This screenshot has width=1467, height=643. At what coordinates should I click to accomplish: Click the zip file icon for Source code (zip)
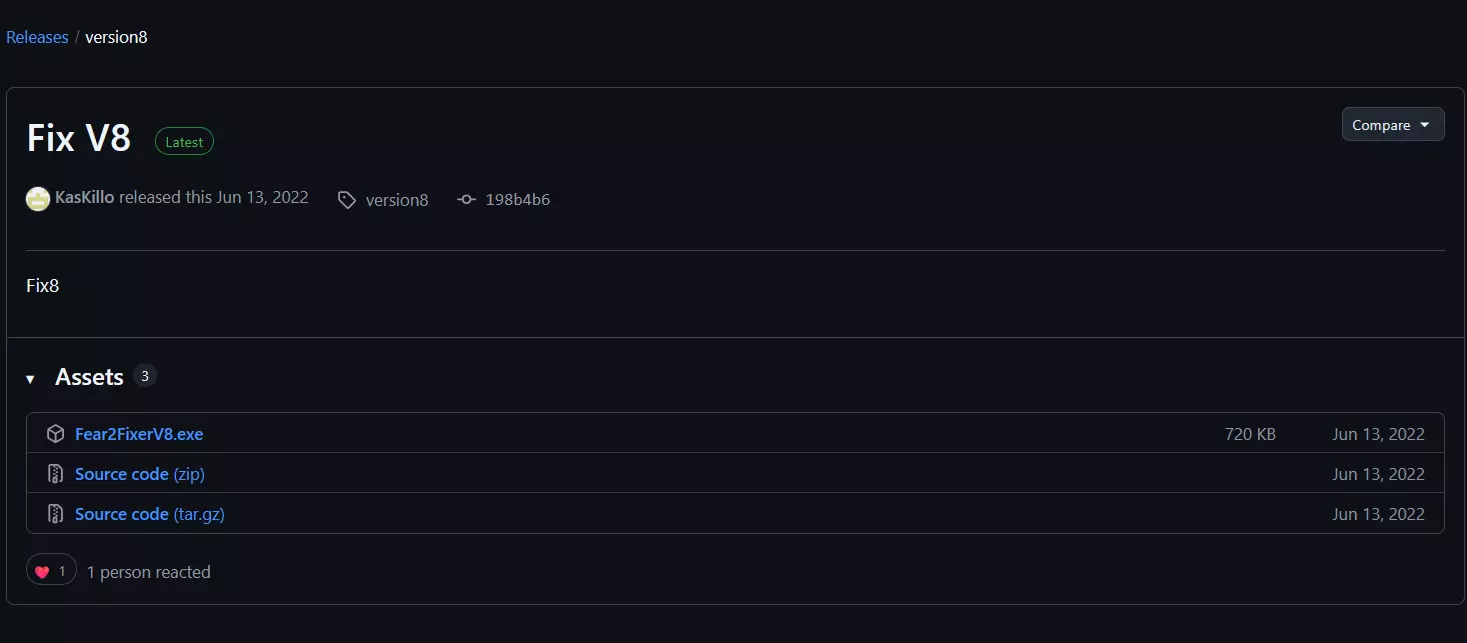point(56,474)
